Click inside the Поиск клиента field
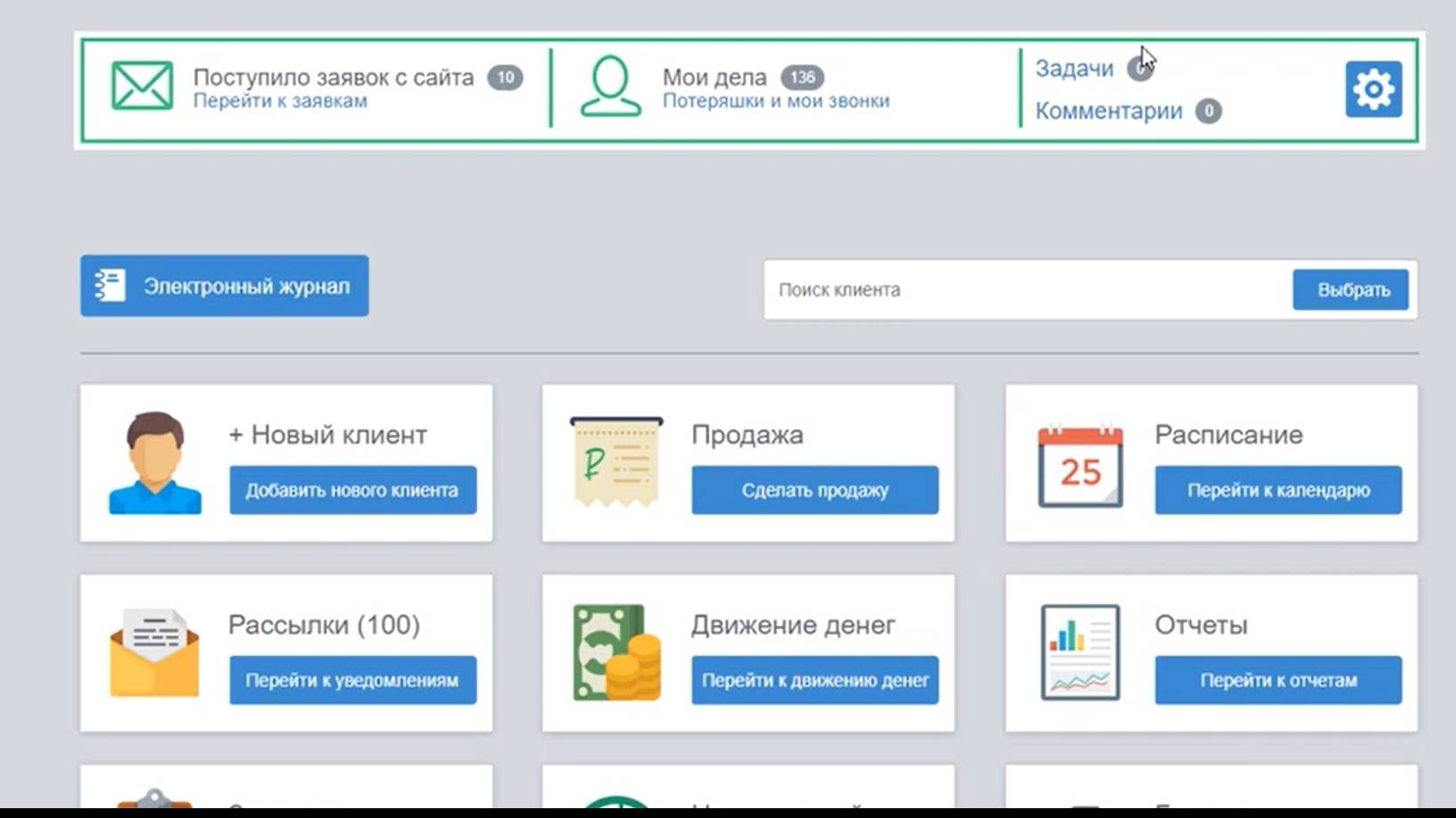The height and width of the screenshot is (818, 1456). coord(980,289)
